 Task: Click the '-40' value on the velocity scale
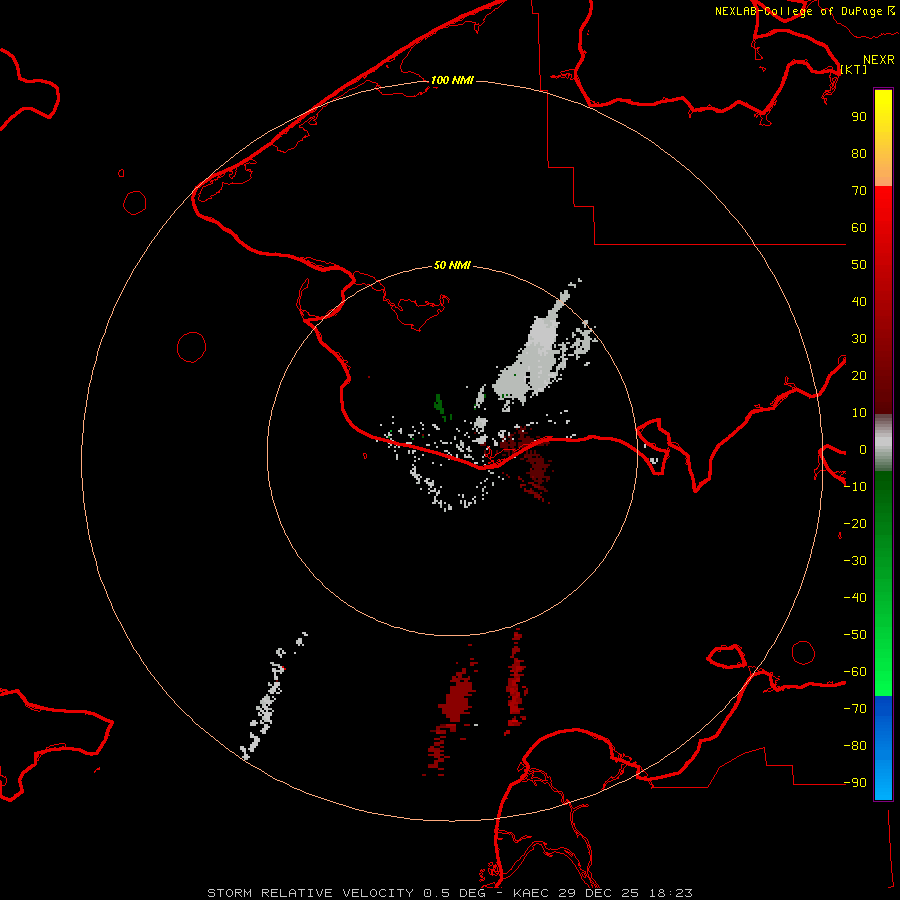pos(855,598)
